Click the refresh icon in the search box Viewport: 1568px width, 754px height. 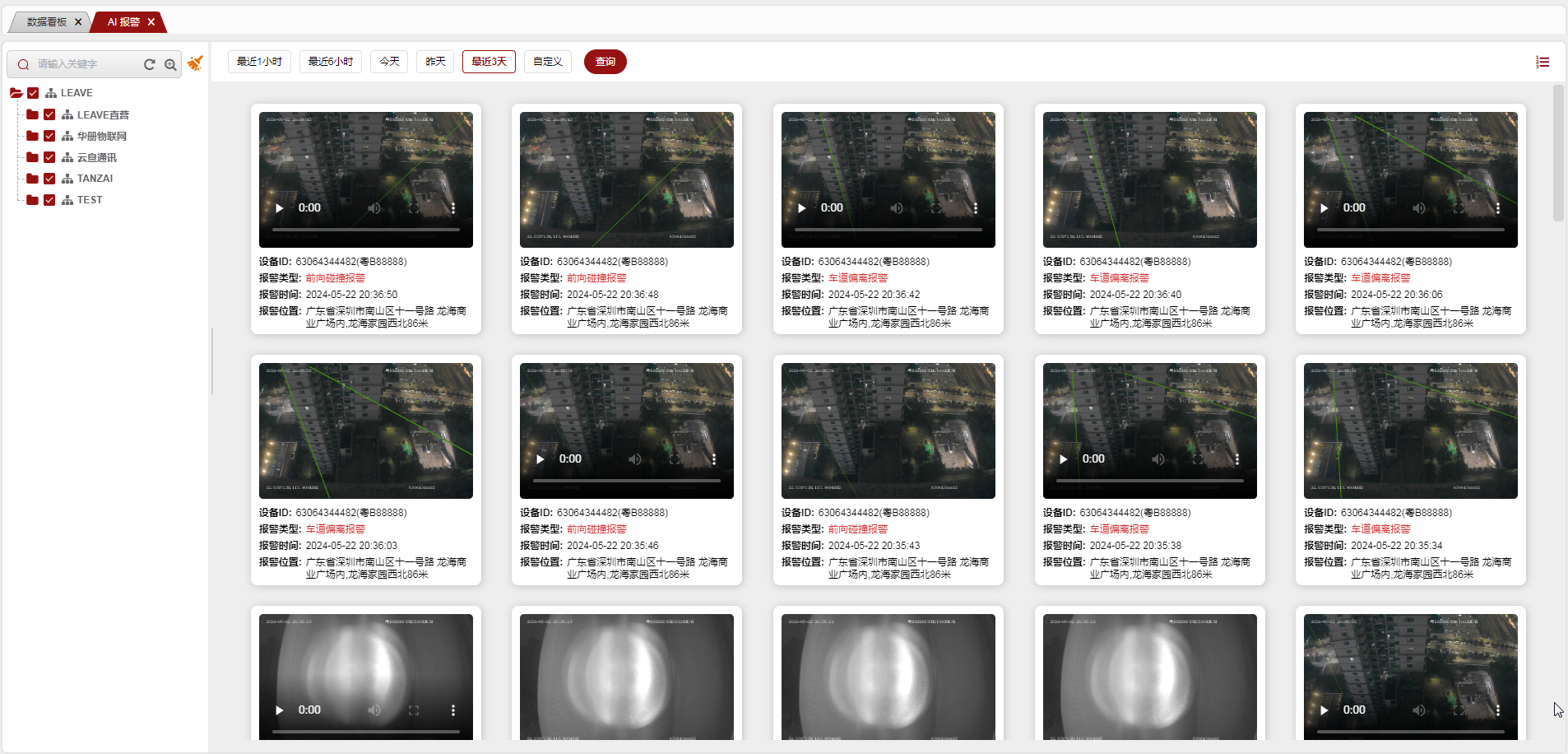click(149, 64)
